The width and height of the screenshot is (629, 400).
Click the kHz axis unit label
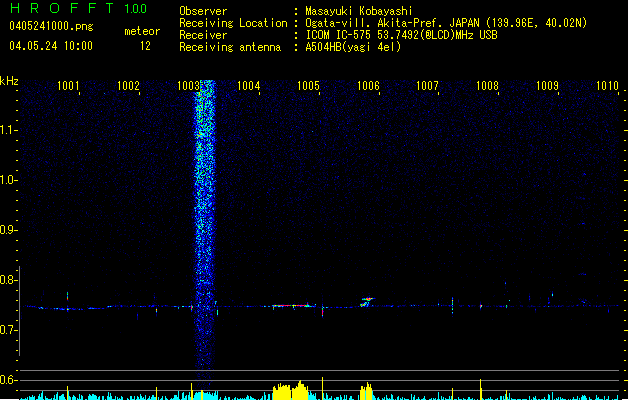pyautogui.click(x=9, y=81)
